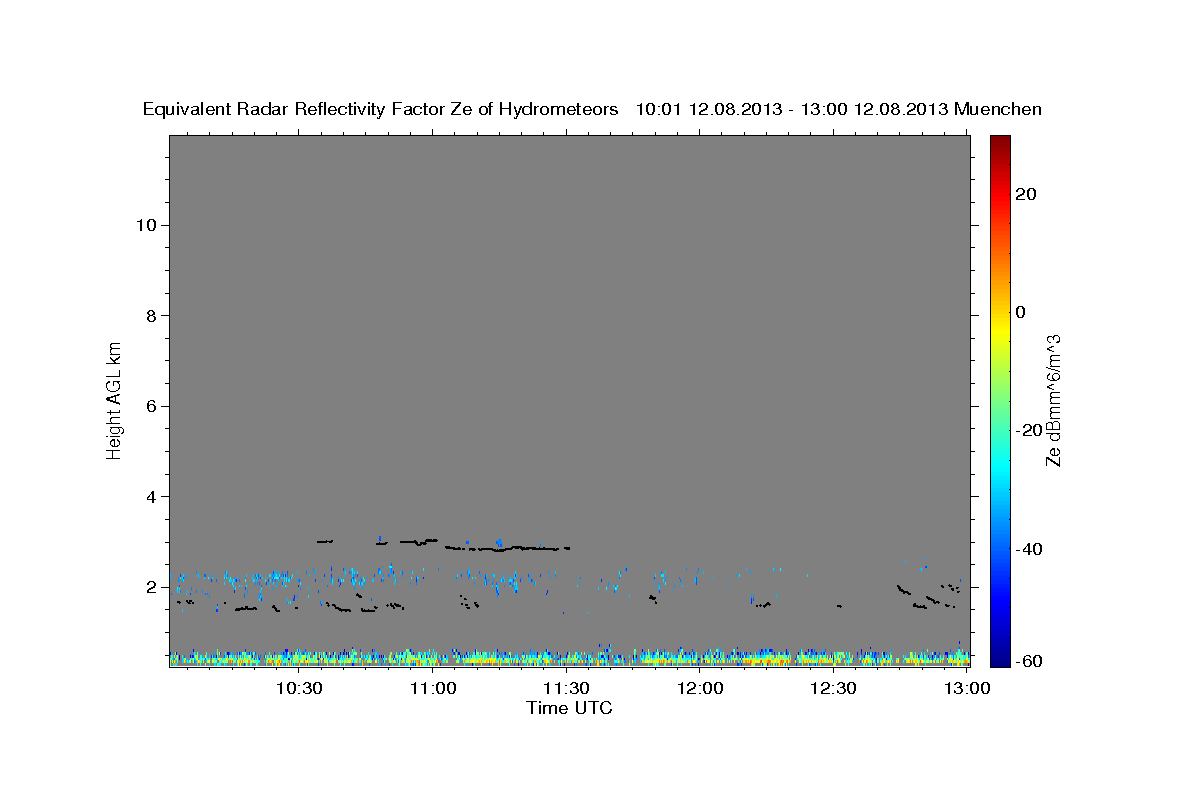1200x800 pixels.
Task: Click the '11:00' time tick label
Action: click(433, 688)
